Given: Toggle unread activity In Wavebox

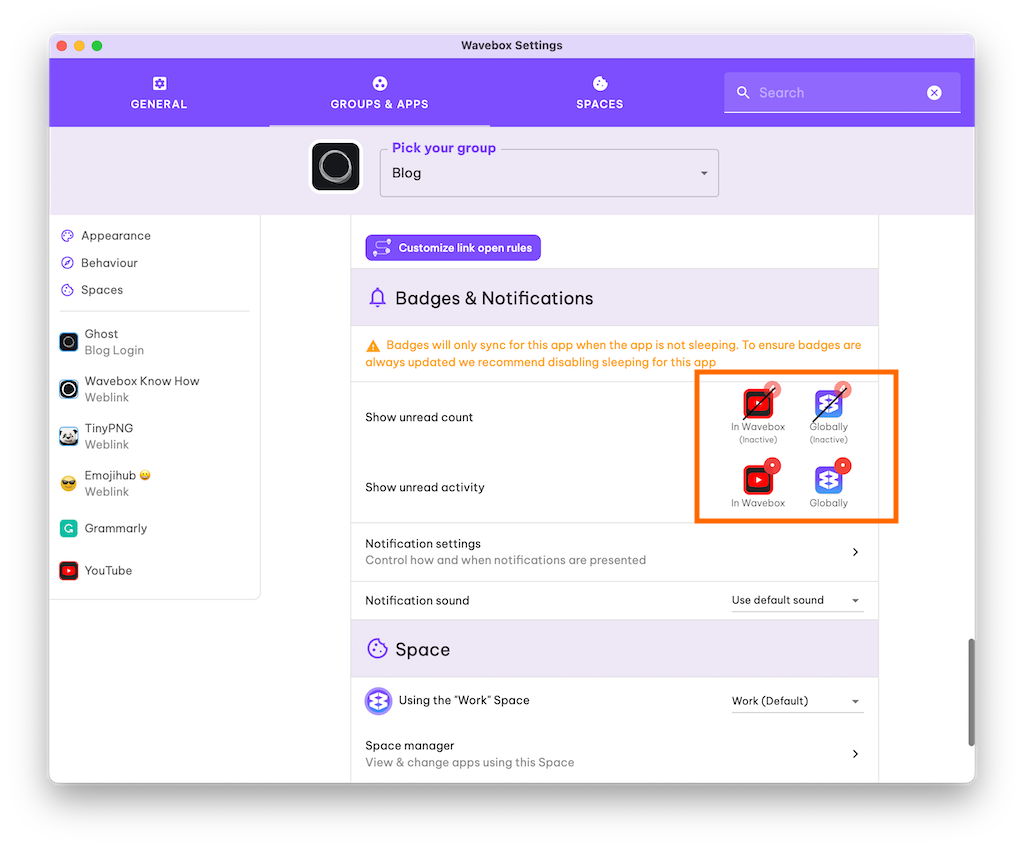Looking at the screenshot, I should click(x=758, y=484).
